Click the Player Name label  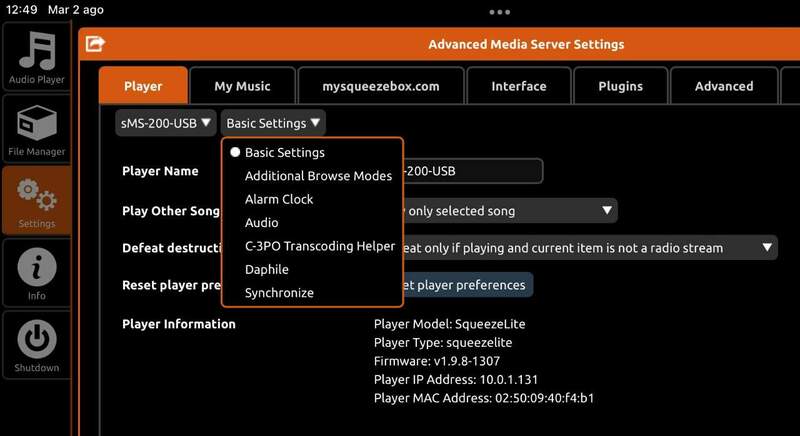pyautogui.click(x=160, y=171)
